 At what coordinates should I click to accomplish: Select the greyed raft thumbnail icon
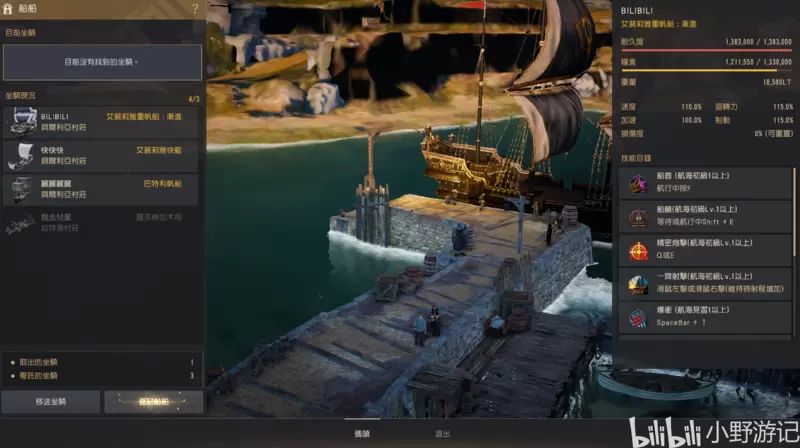20,223
